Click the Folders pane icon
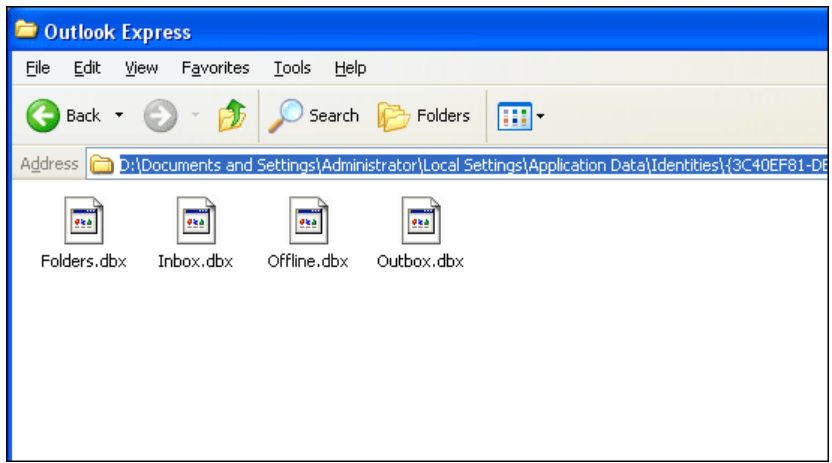 (393, 117)
